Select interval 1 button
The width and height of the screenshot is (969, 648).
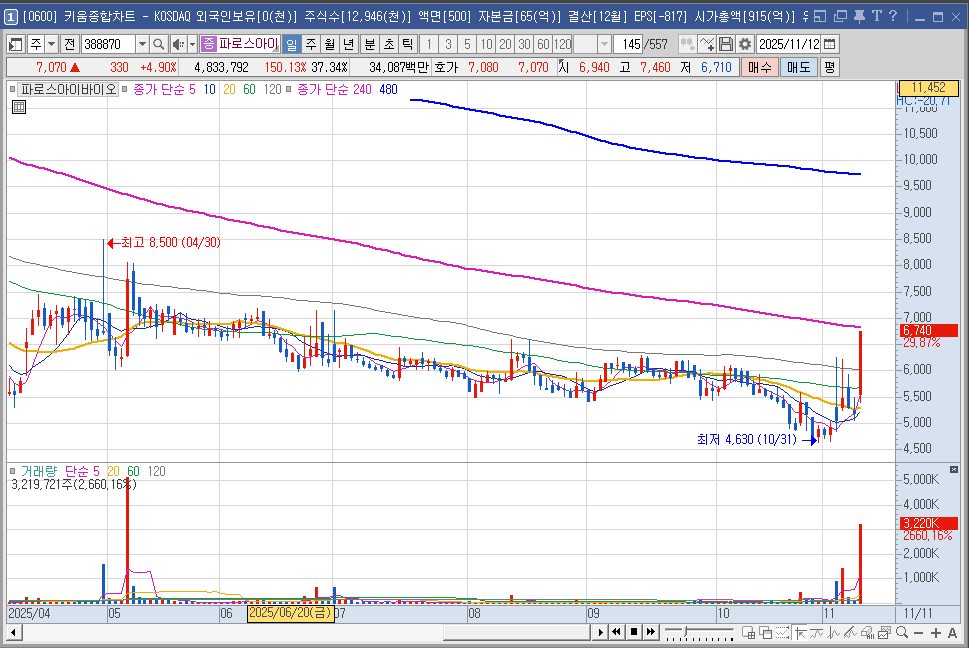(429, 44)
